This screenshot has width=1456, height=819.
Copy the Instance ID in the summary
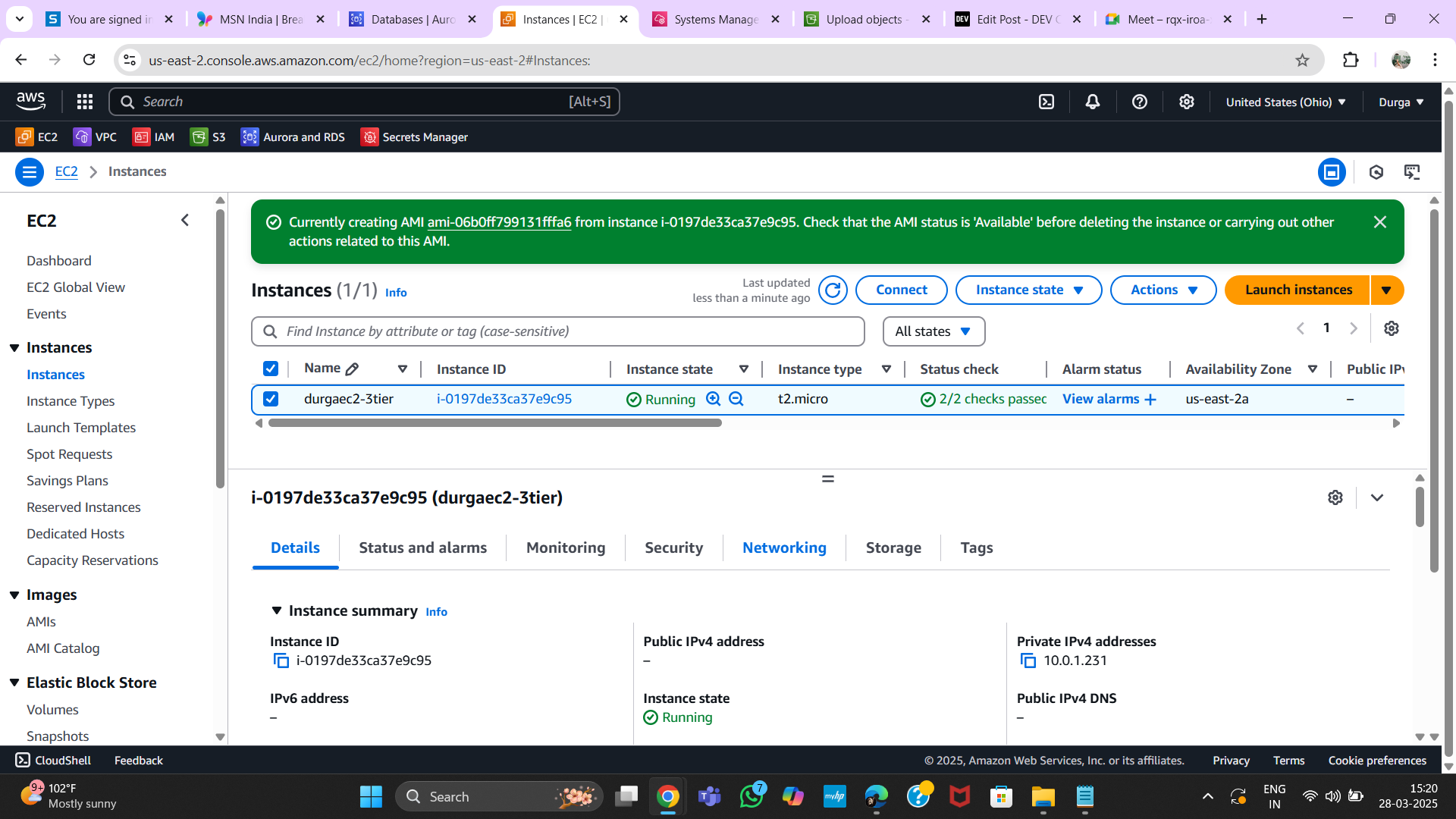tap(281, 661)
